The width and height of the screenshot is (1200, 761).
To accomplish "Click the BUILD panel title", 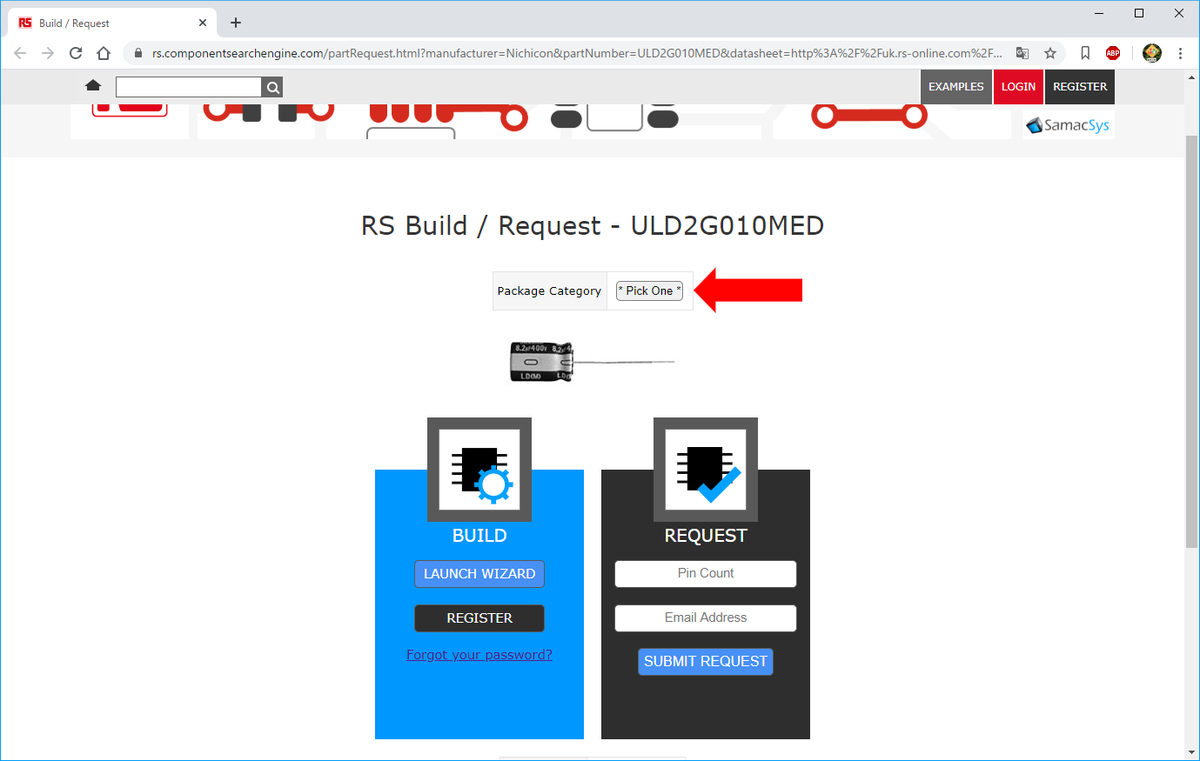I will coord(479,535).
